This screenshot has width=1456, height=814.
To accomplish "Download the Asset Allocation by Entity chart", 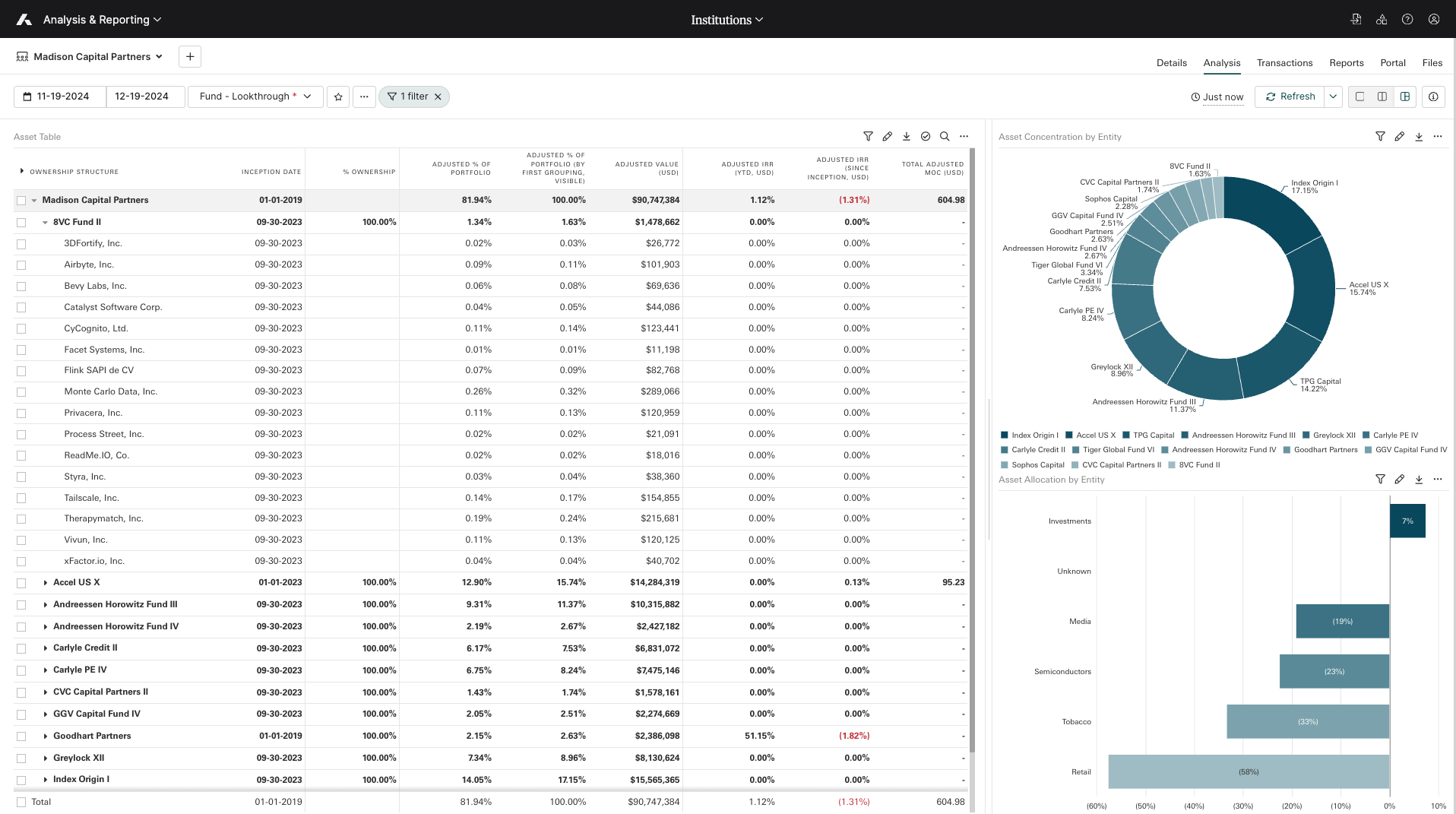I will point(1419,480).
